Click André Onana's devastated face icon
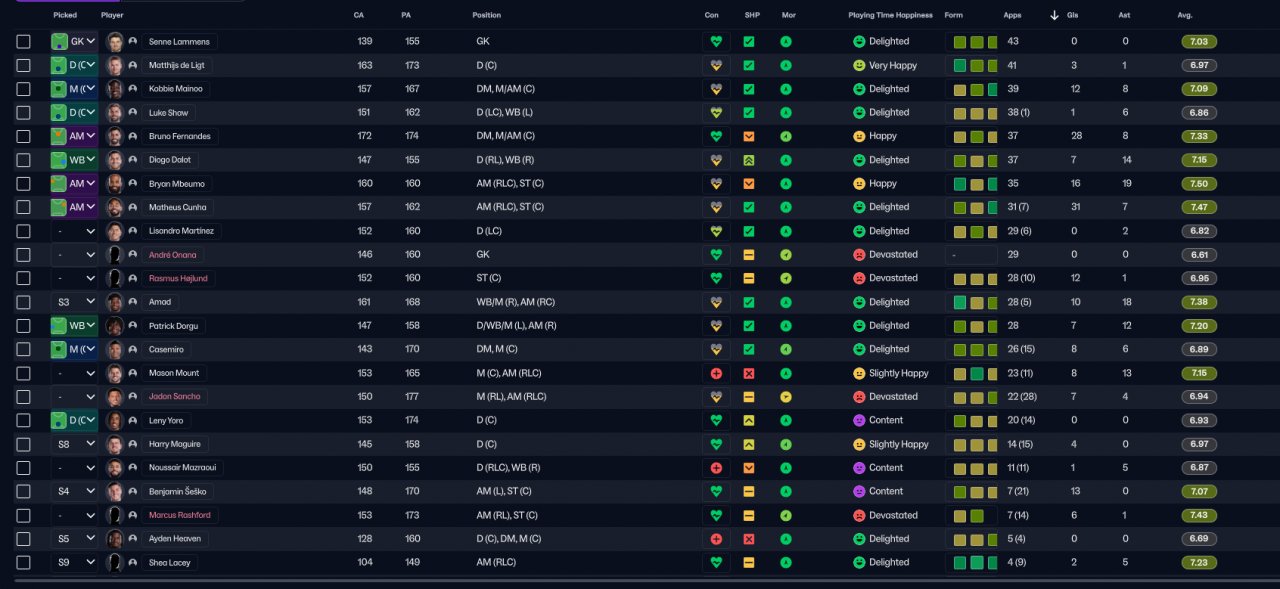1280x589 pixels. (859, 255)
